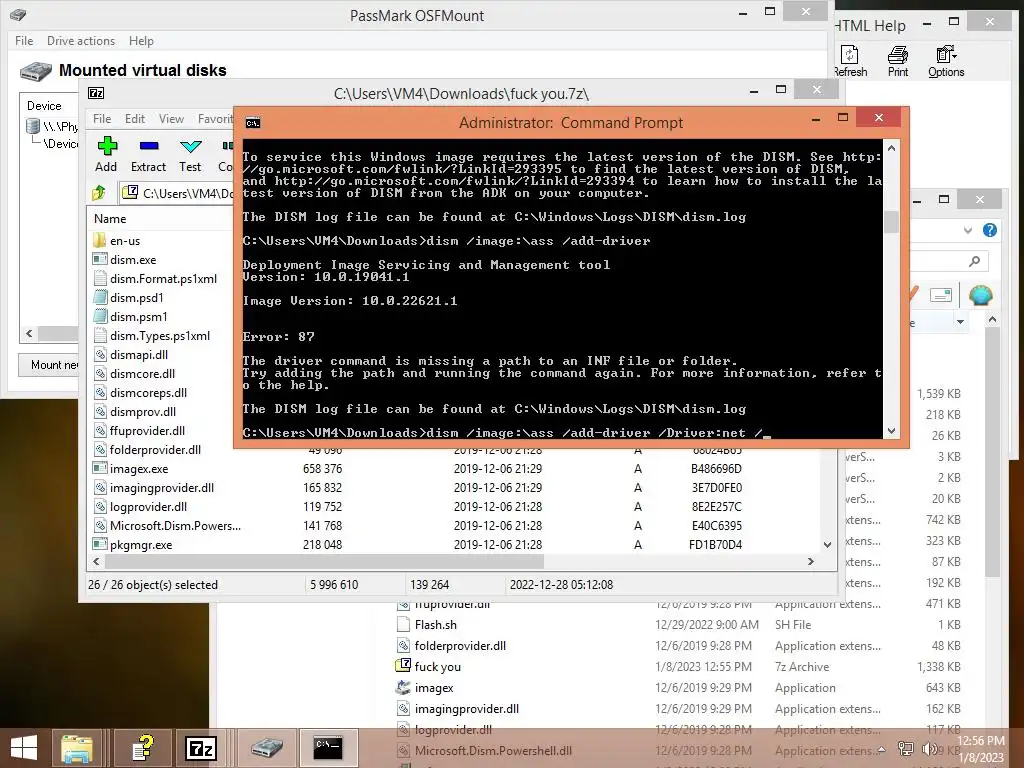Open 7-Zip from the taskbar

[201, 748]
